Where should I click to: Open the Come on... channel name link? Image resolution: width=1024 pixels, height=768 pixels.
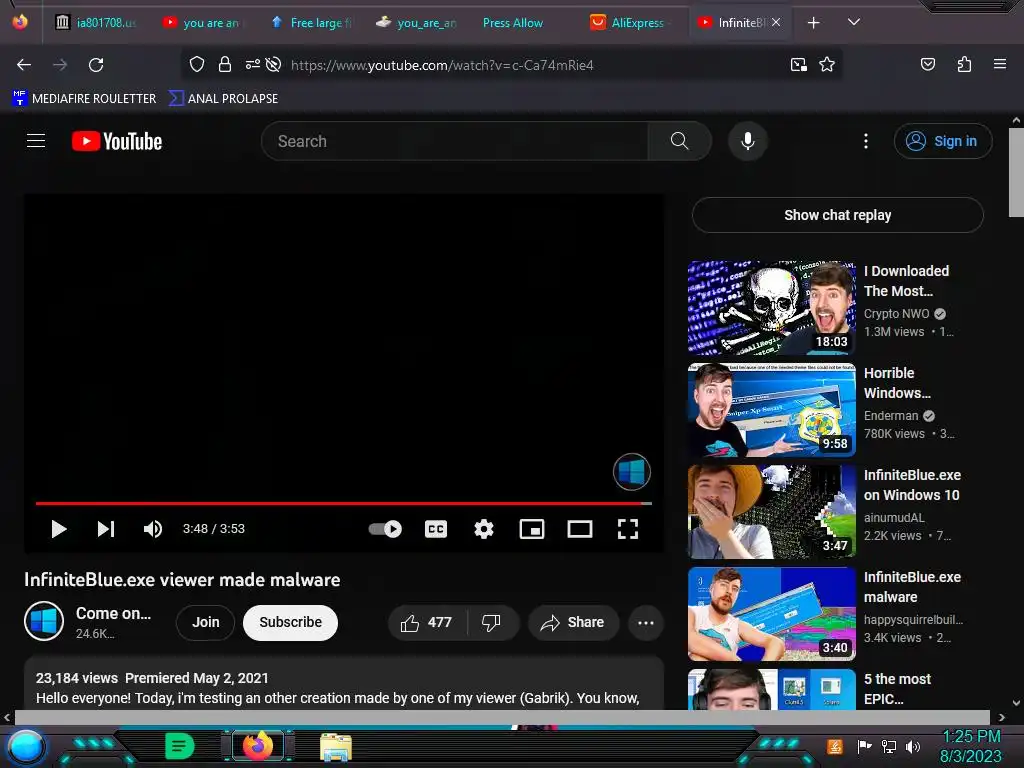[114, 613]
